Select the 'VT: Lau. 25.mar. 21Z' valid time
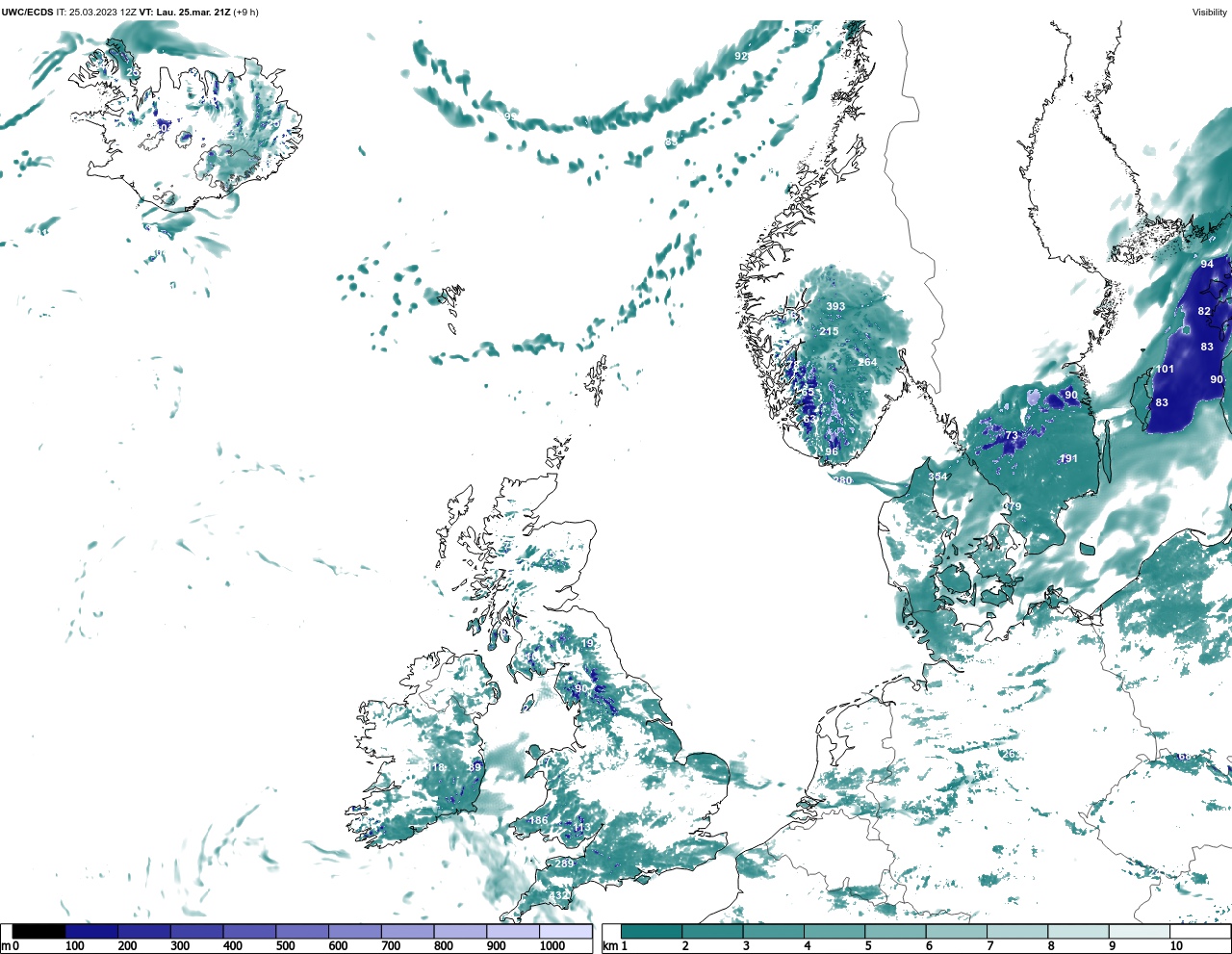1232x954 pixels. pos(184,13)
